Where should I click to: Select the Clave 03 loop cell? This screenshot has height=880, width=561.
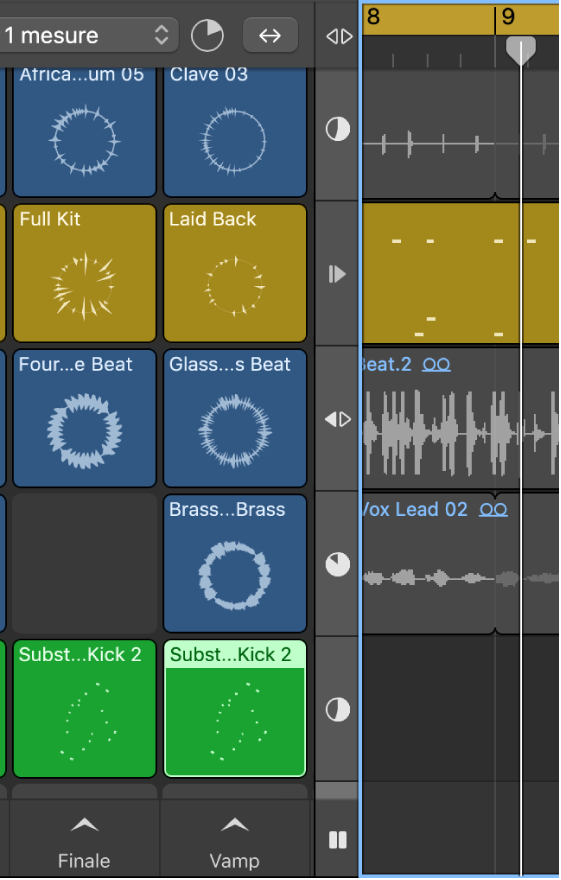(x=235, y=132)
